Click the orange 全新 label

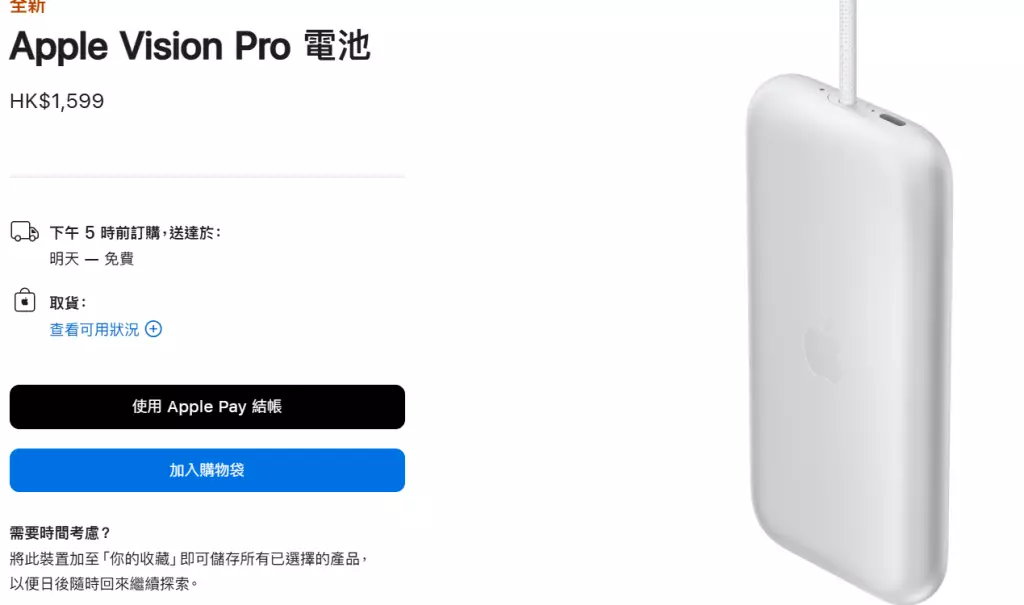(x=27, y=7)
